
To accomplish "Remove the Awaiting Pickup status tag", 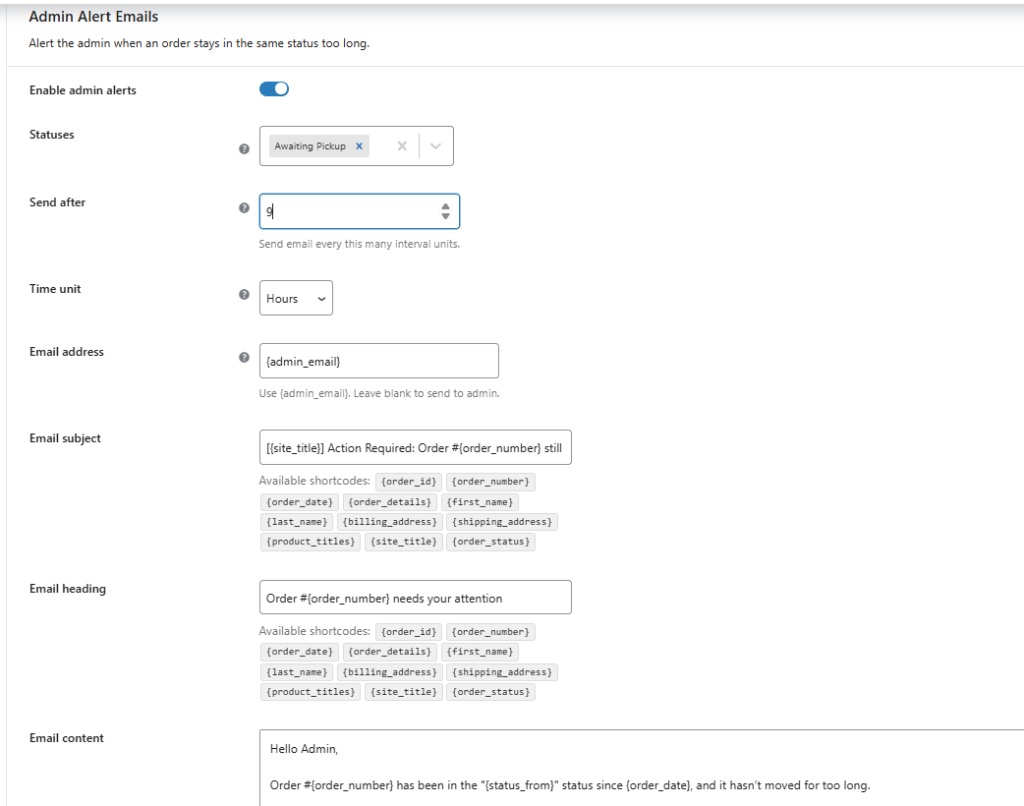I will point(359,146).
